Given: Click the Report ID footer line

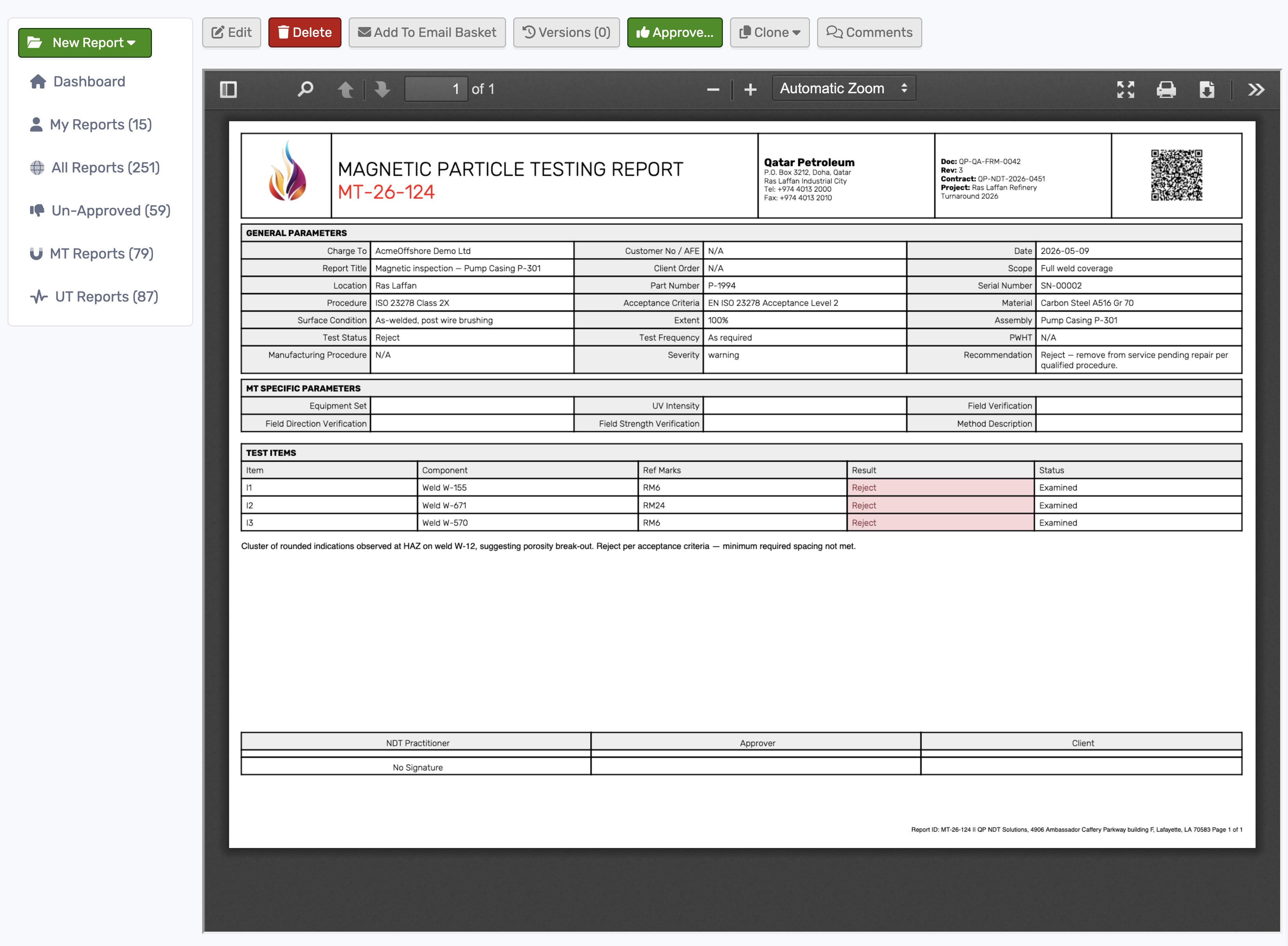Looking at the screenshot, I should 1076,829.
